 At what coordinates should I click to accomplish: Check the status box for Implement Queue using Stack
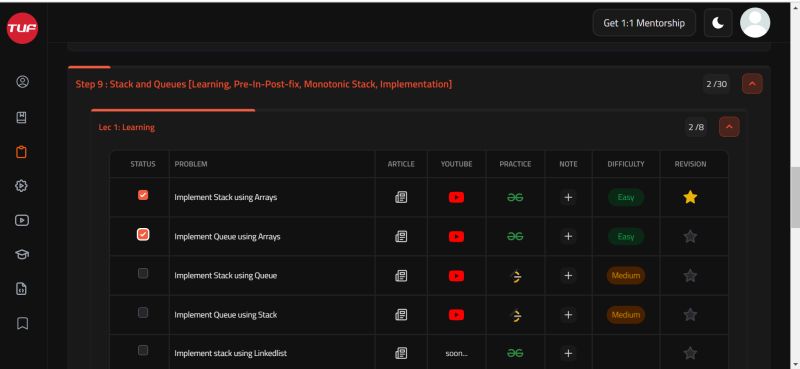[143, 312]
